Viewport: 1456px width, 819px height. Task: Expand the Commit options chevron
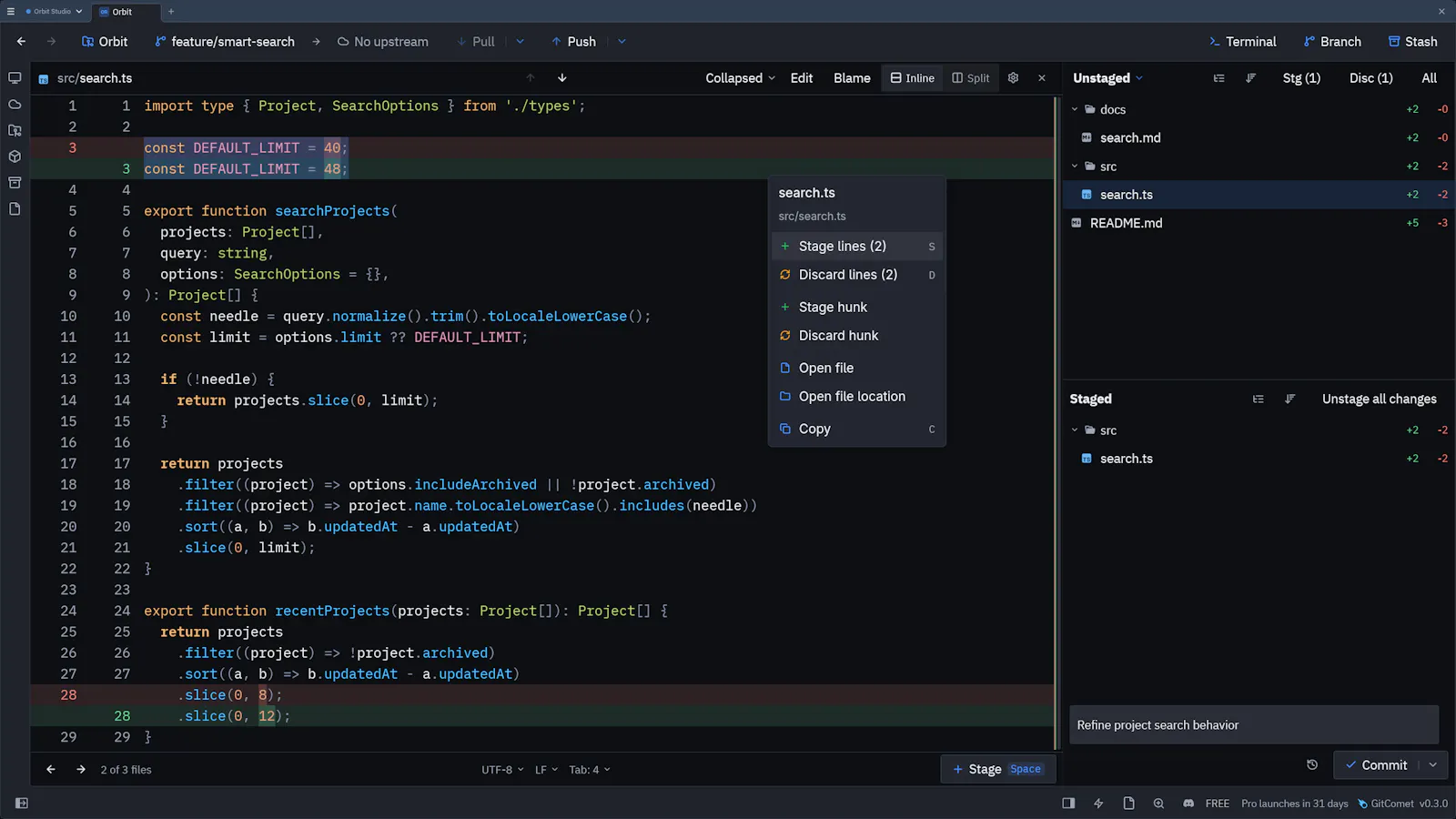[1433, 765]
